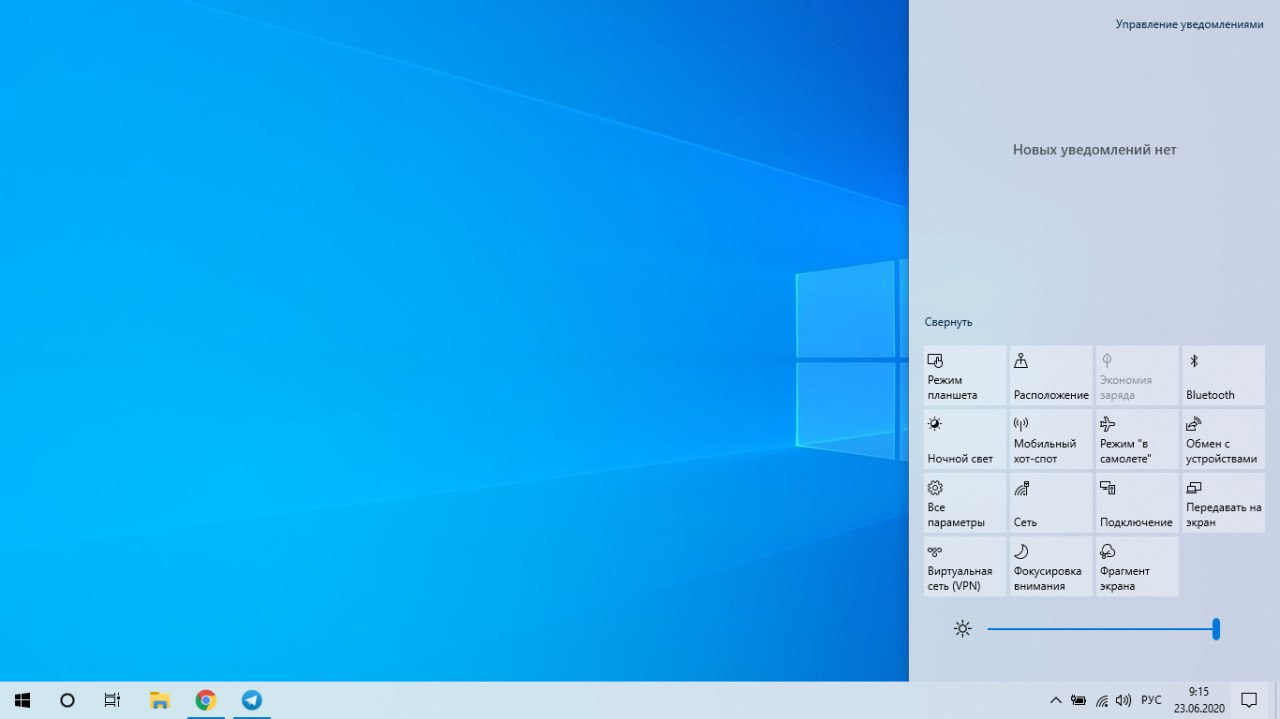
Task: Click the Экономия заряда battery saver tile
Action: click(1137, 375)
